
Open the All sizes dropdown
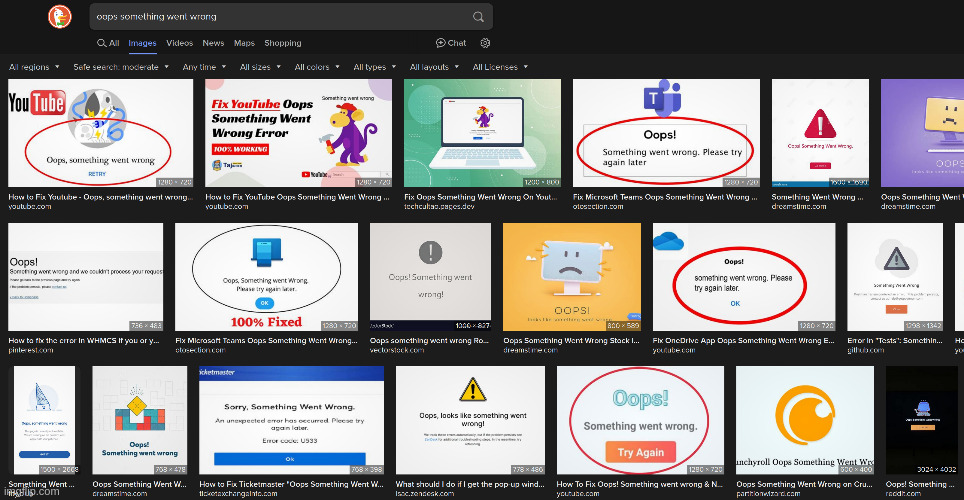260,67
